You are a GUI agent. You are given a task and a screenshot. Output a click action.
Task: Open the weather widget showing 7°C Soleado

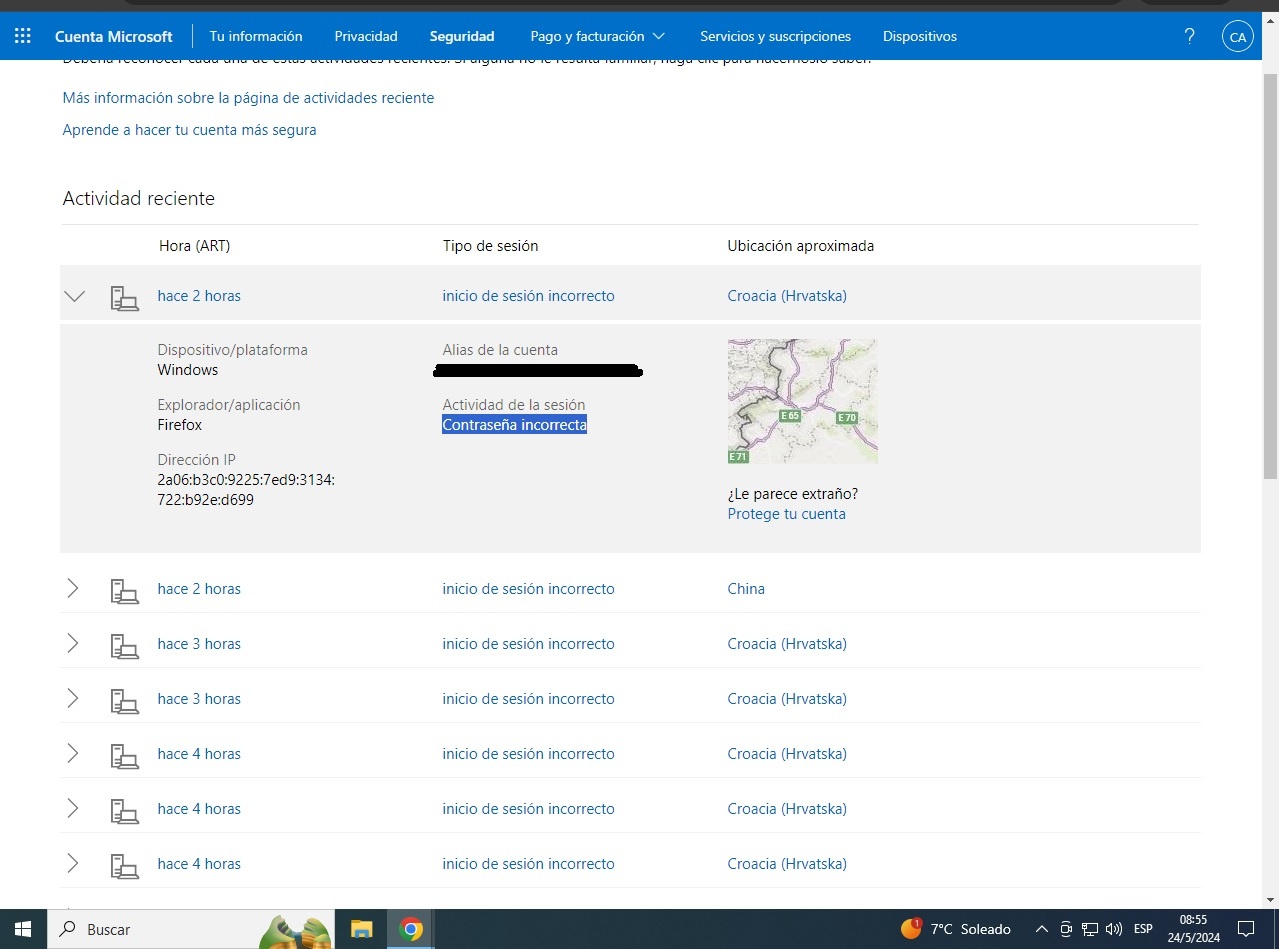point(956,929)
